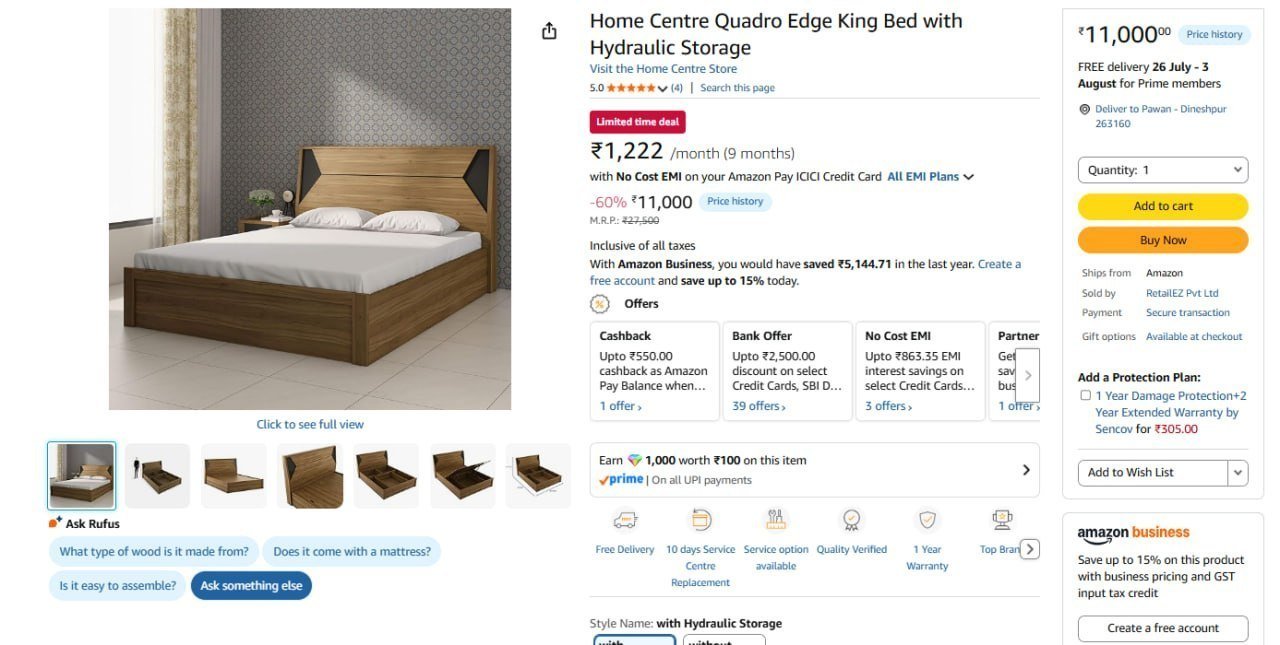Click the Quality Verified badge icon
The width and height of the screenshot is (1280, 645).
tap(852, 520)
